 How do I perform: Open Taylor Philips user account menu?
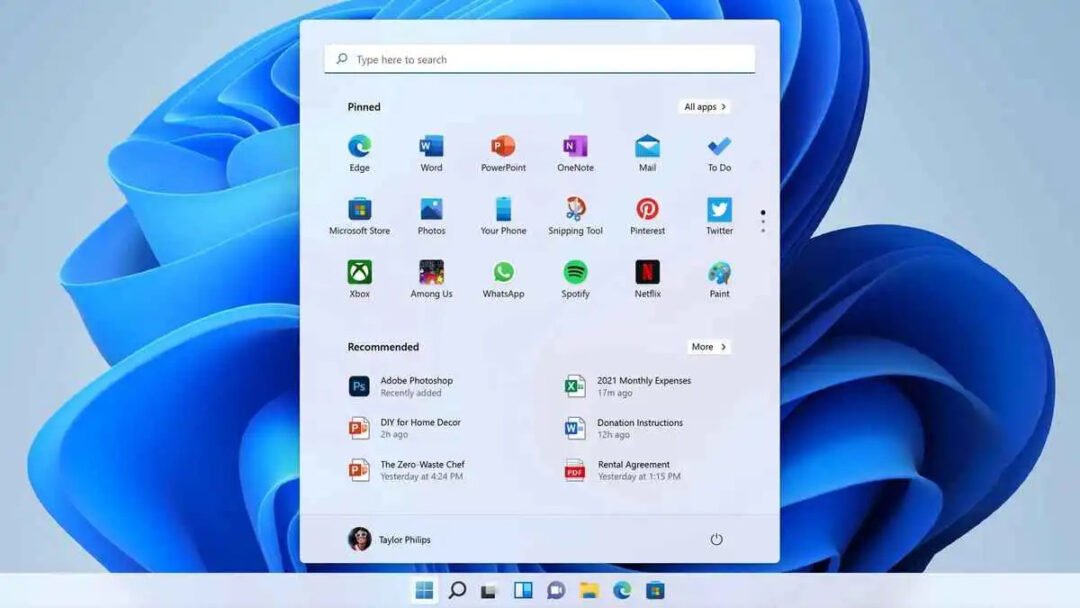tap(390, 540)
